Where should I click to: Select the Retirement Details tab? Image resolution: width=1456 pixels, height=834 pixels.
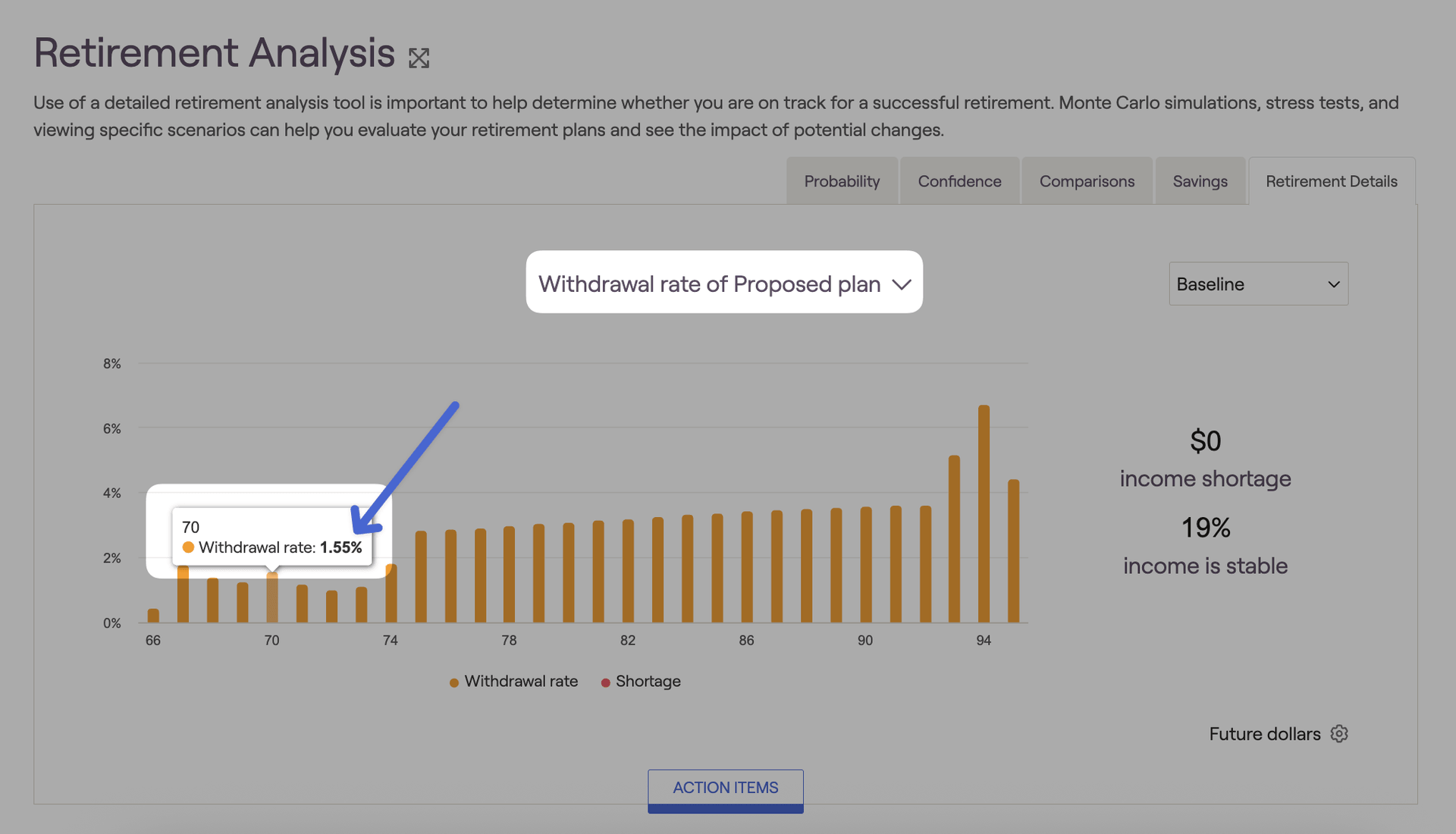point(1331,181)
